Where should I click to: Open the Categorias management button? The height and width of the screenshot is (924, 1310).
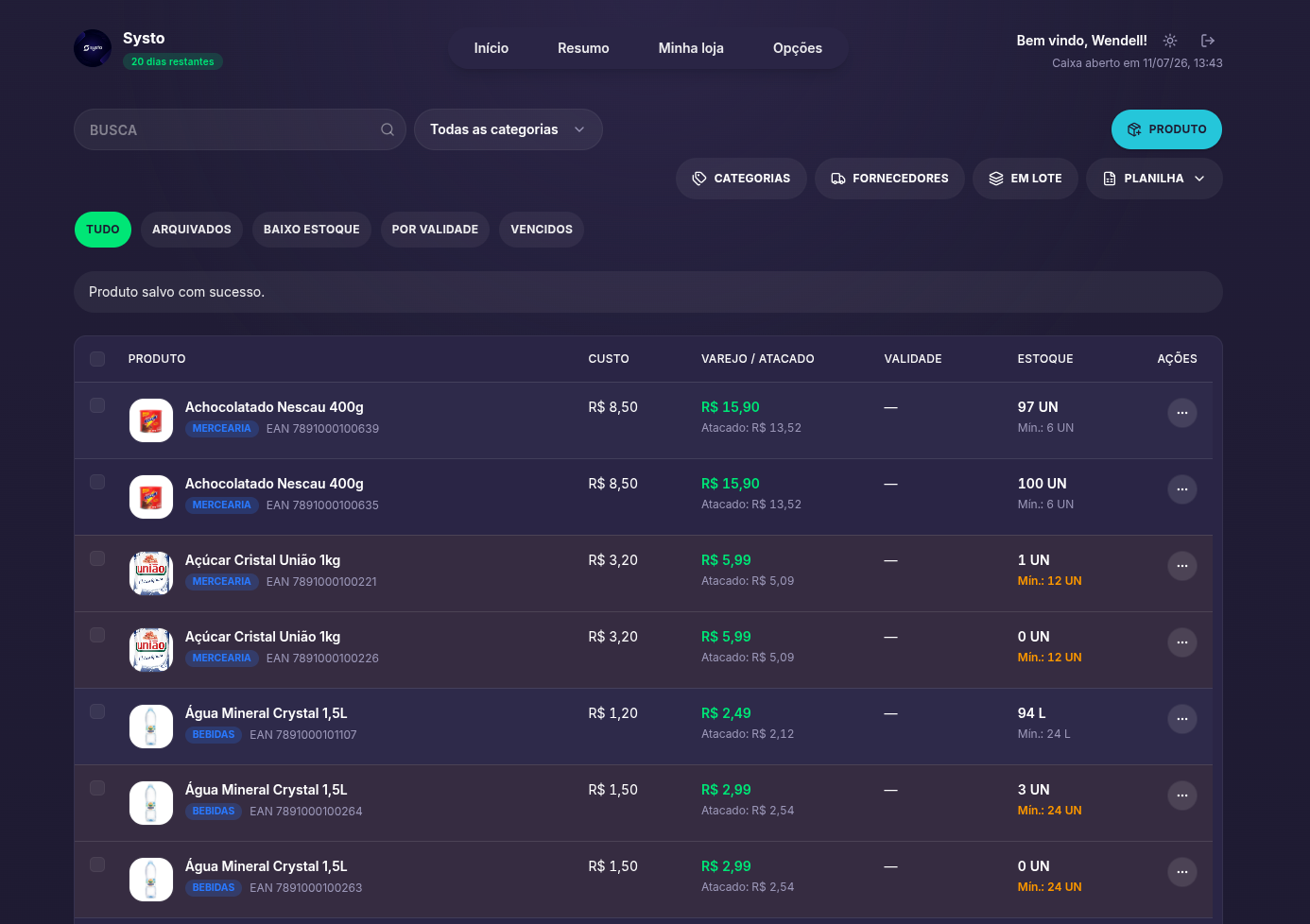pyautogui.click(x=741, y=179)
